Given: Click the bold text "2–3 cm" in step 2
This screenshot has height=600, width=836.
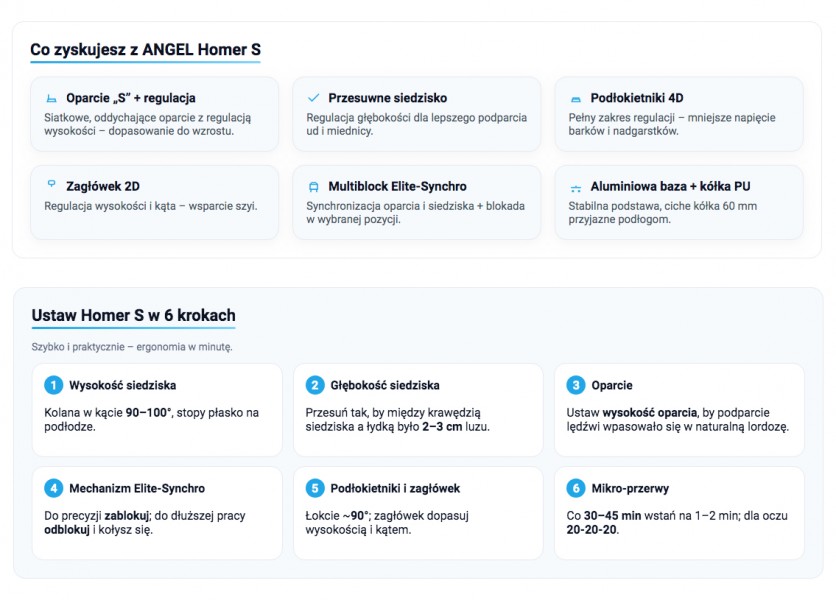Looking at the screenshot, I should (442, 427).
